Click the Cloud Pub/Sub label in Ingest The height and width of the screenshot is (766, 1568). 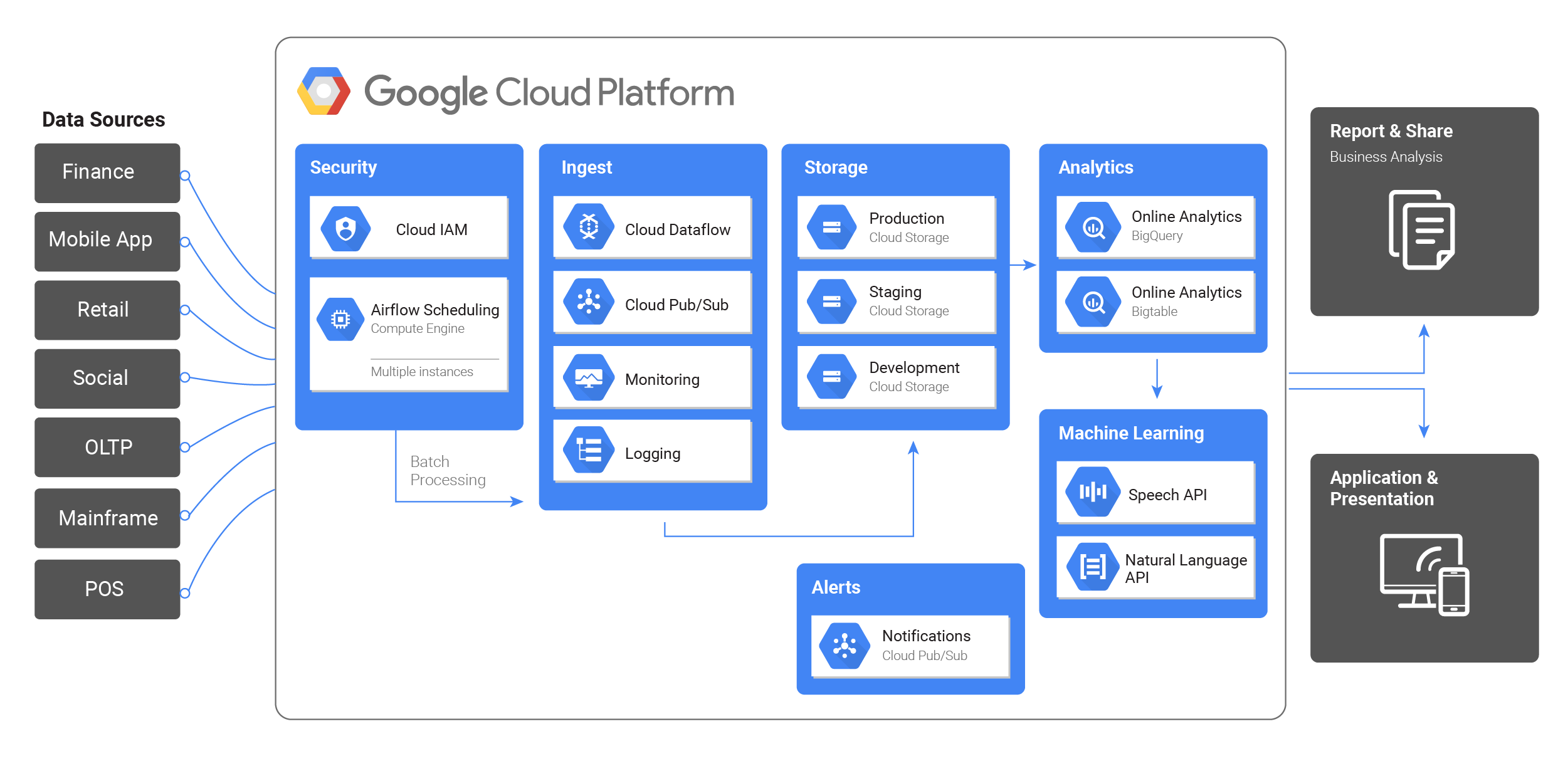[x=676, y=305]
